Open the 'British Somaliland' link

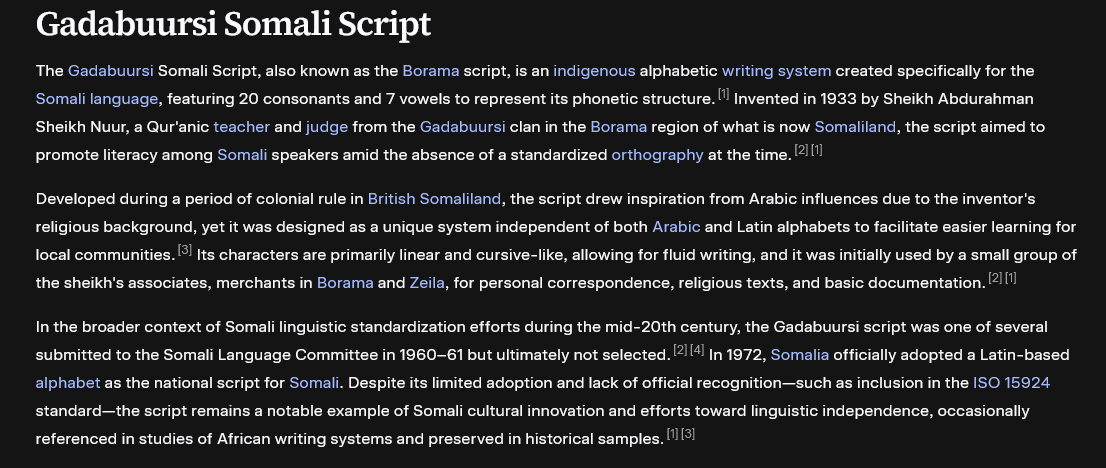point(434,199)
